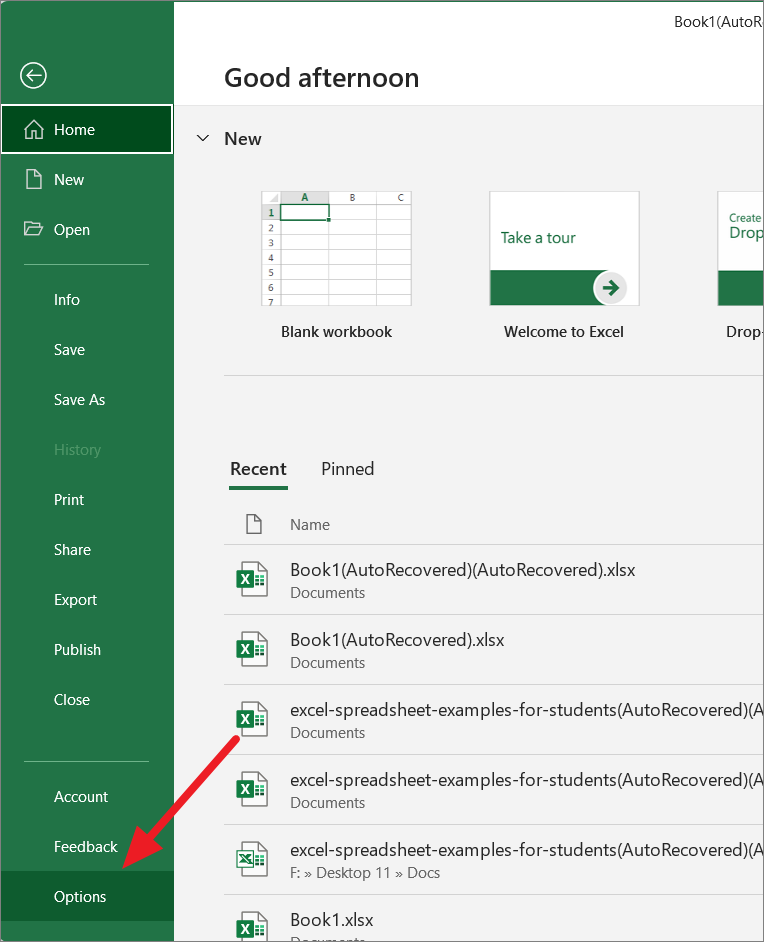
Task: Switch to the Recent tab
Action: tap(258, 469)
